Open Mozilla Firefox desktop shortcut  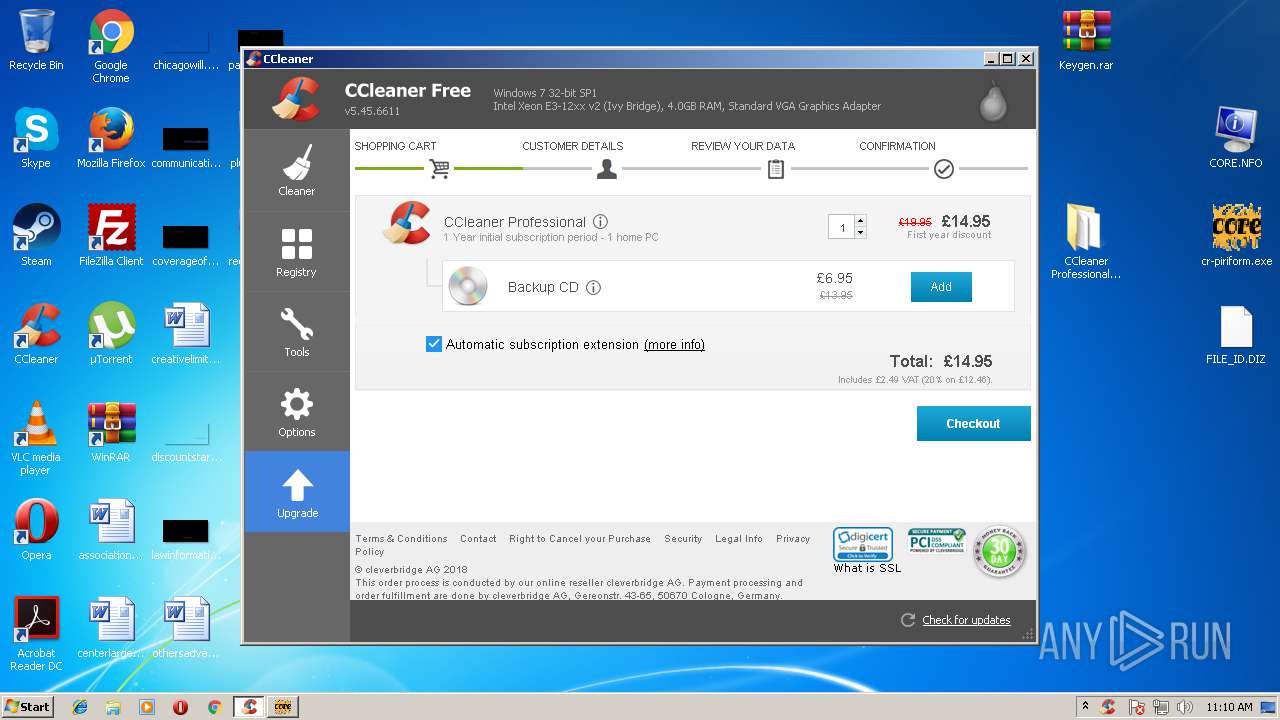point(111,138)
